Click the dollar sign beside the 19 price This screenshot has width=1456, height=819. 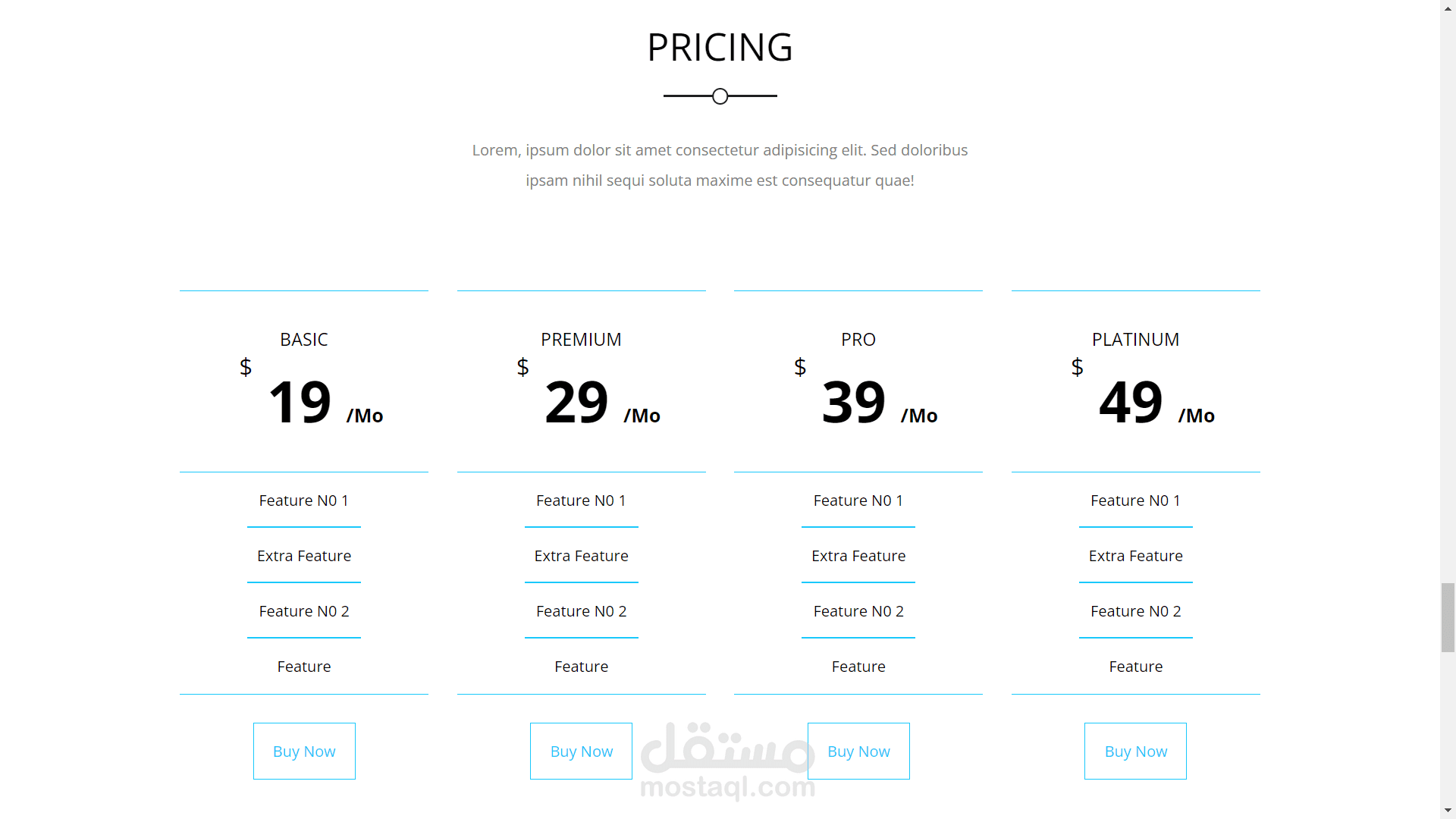(246, 367)
